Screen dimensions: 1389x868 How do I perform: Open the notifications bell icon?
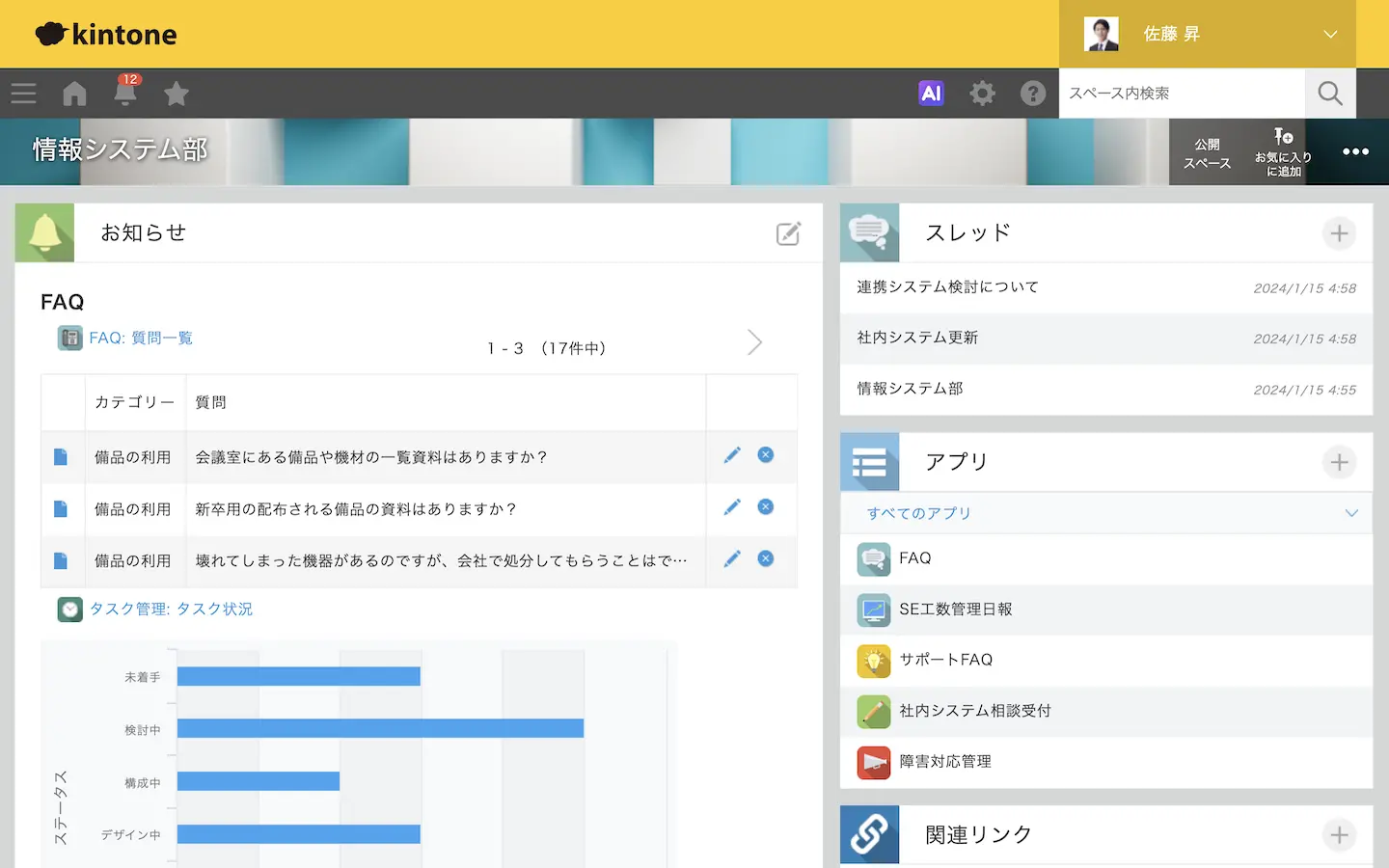(x=125, y=94)
